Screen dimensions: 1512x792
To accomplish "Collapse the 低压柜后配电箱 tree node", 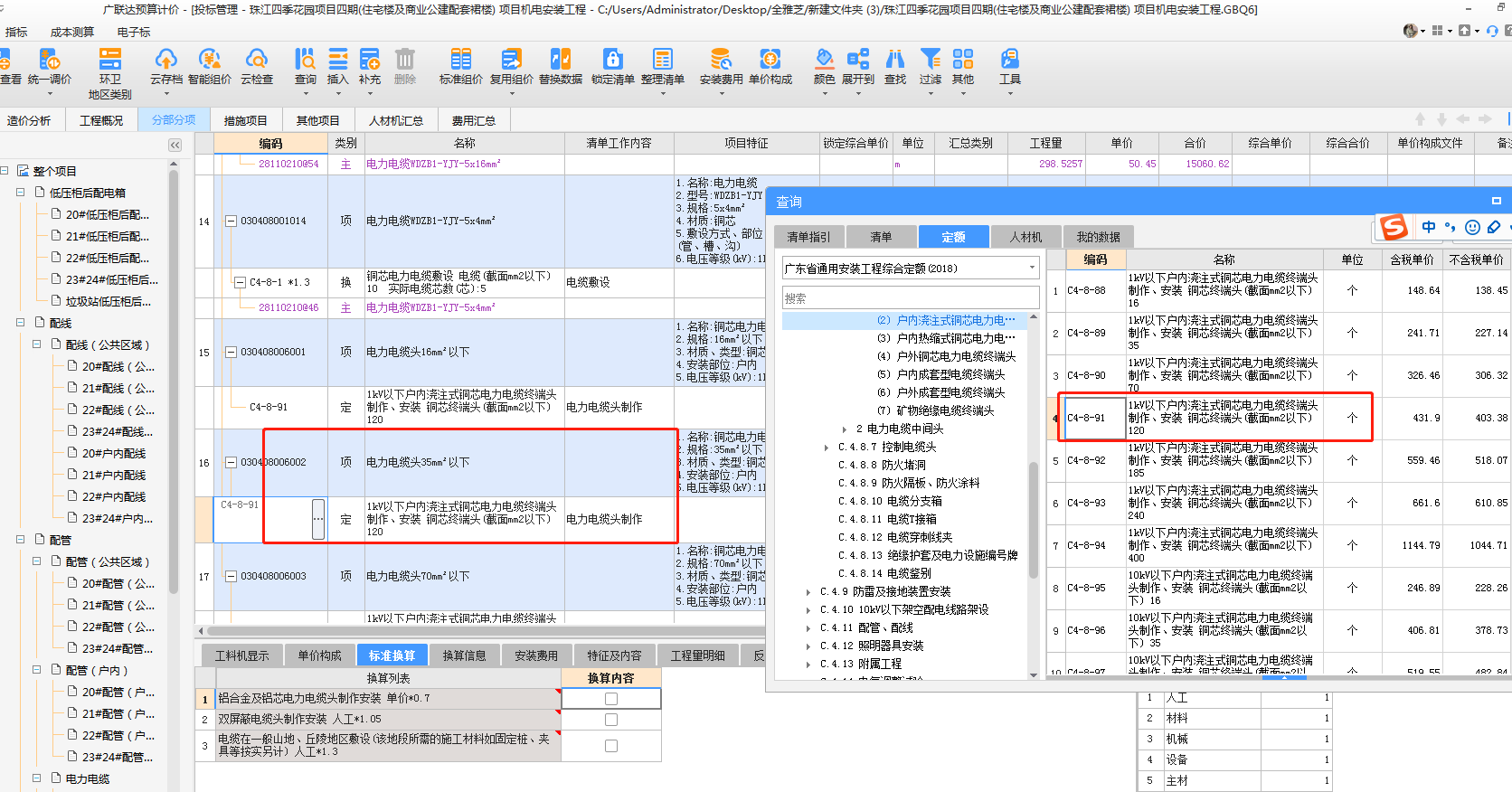I will pyautogui.click(x=20, y=193).
